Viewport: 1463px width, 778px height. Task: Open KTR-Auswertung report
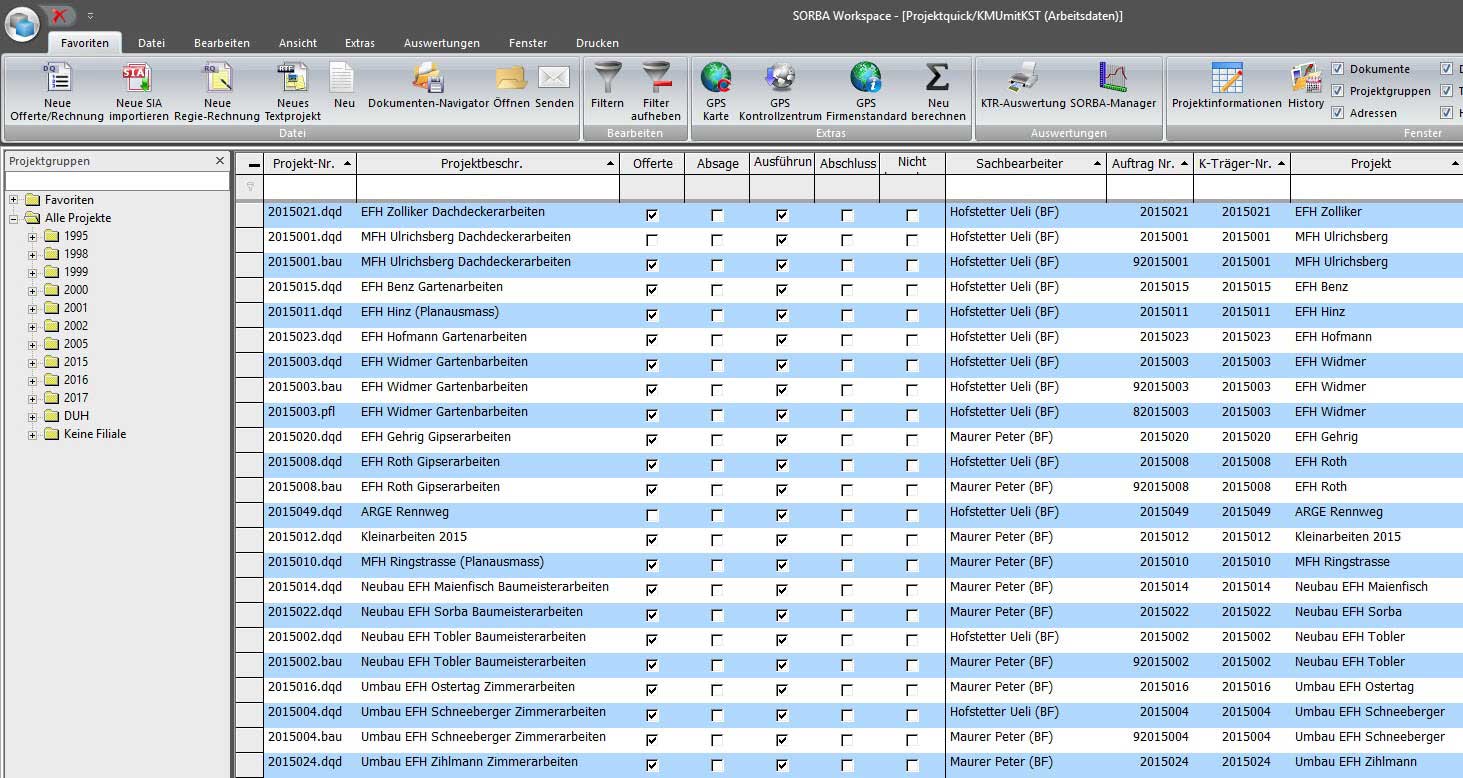pos(1022,86)
